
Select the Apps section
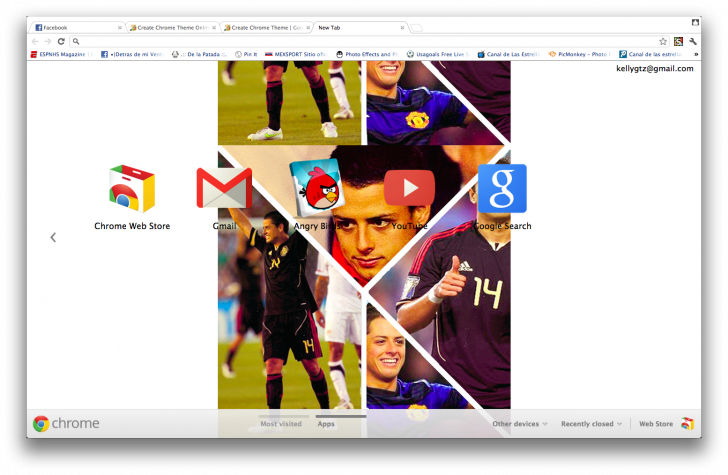pos(326,424)
